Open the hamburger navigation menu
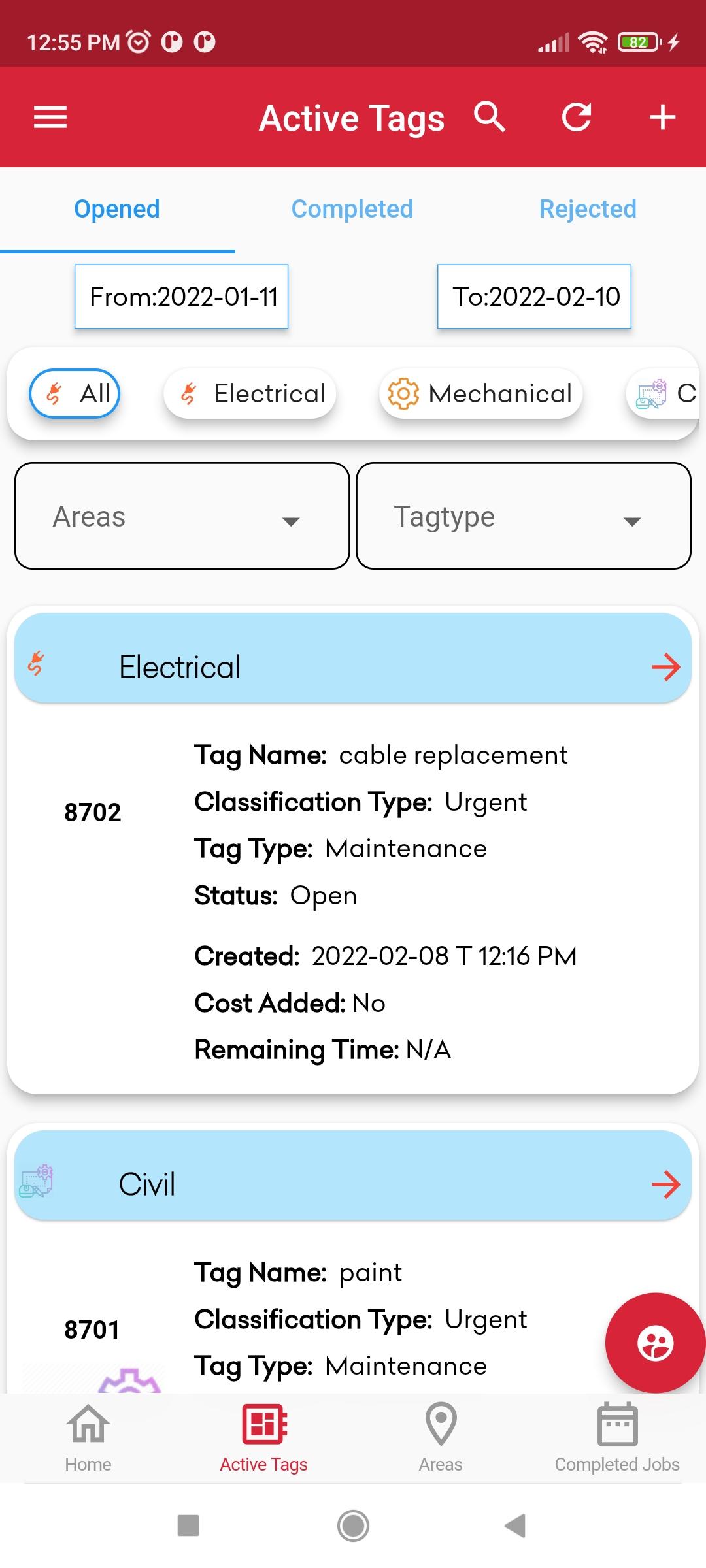Screen dimensions: 706x1568 pos(50,118)
